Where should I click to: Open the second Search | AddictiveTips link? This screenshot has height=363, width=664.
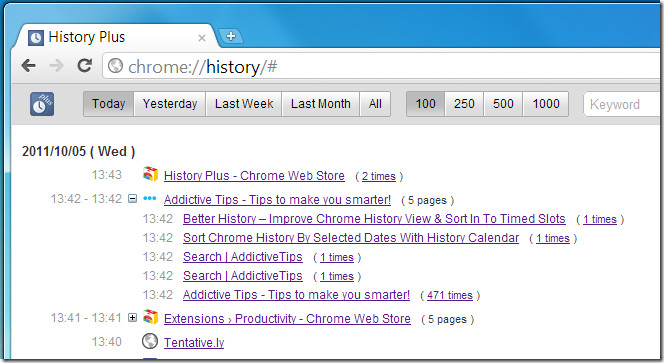pos(243,276)
